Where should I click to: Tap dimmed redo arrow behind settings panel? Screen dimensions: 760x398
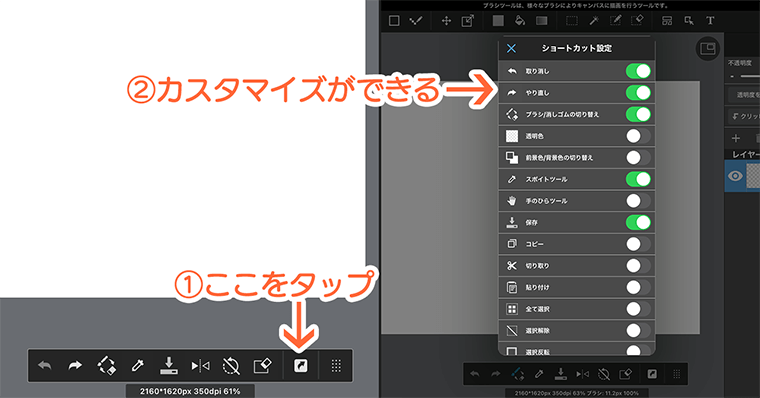pyautogui.click(x=495, y=374)
